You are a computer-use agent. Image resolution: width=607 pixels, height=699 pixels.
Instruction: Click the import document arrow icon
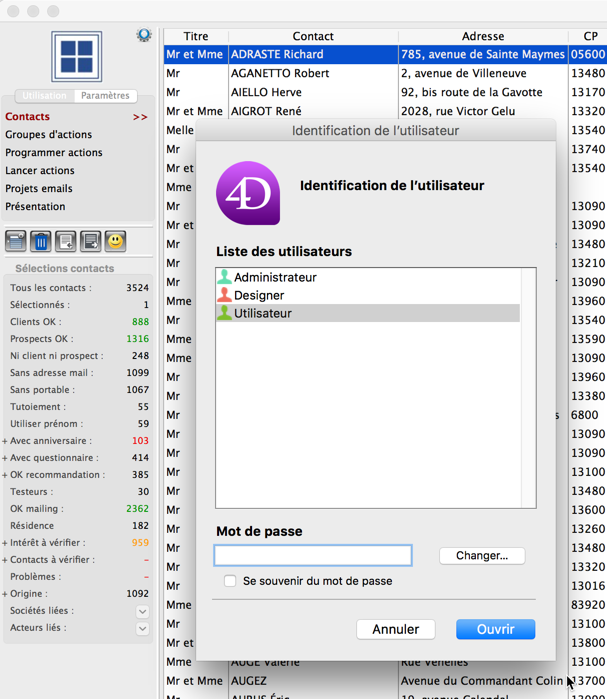66,241
